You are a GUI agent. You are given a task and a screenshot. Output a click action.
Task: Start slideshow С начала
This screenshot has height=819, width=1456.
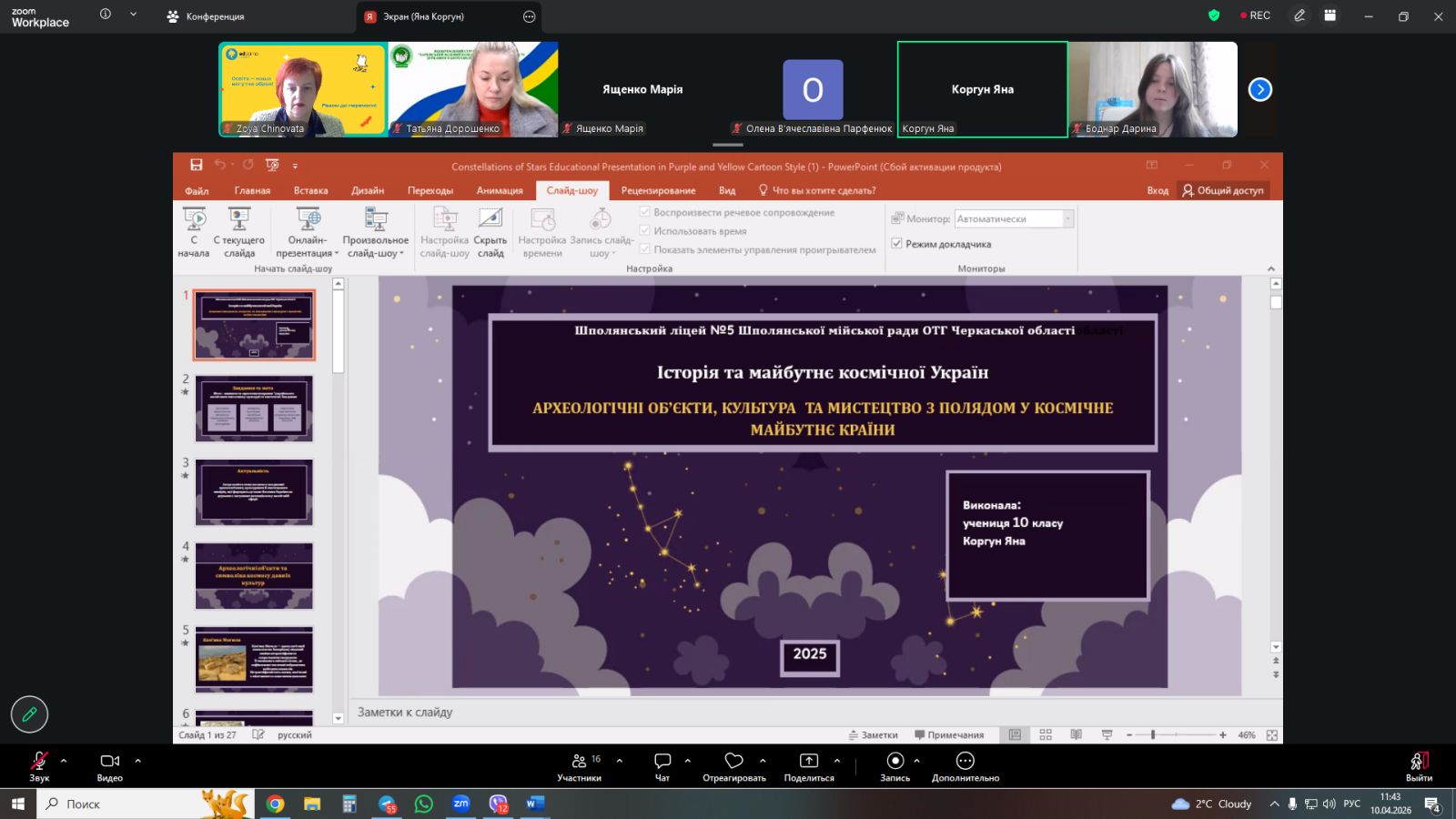(x=194, y=232)
